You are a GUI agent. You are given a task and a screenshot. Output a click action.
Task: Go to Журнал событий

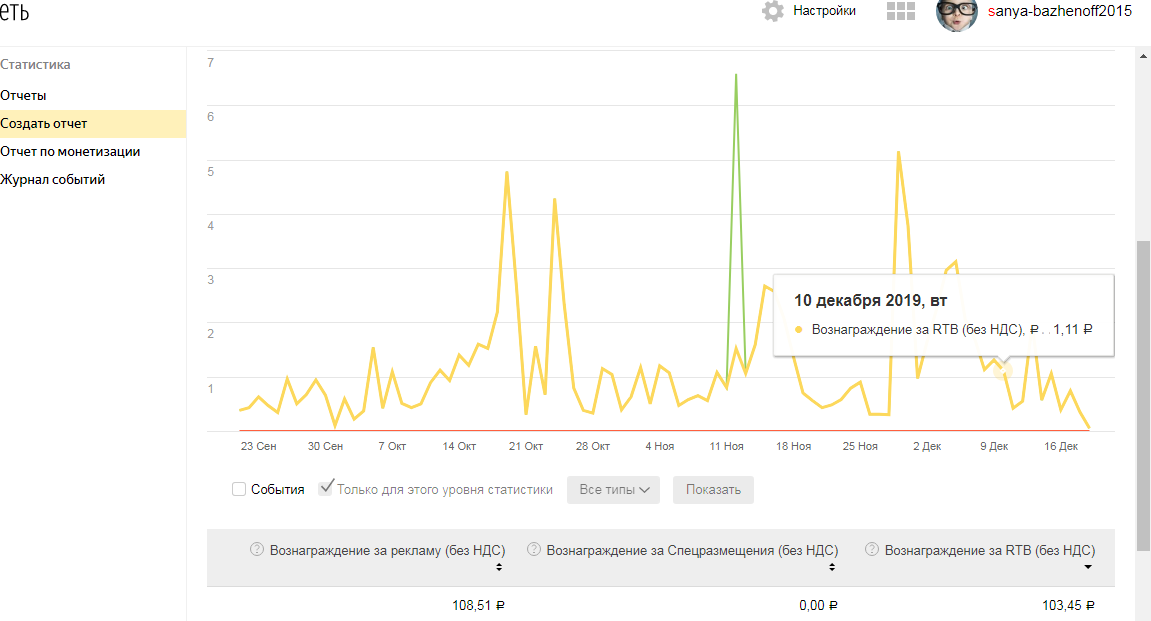click(53, 179)
